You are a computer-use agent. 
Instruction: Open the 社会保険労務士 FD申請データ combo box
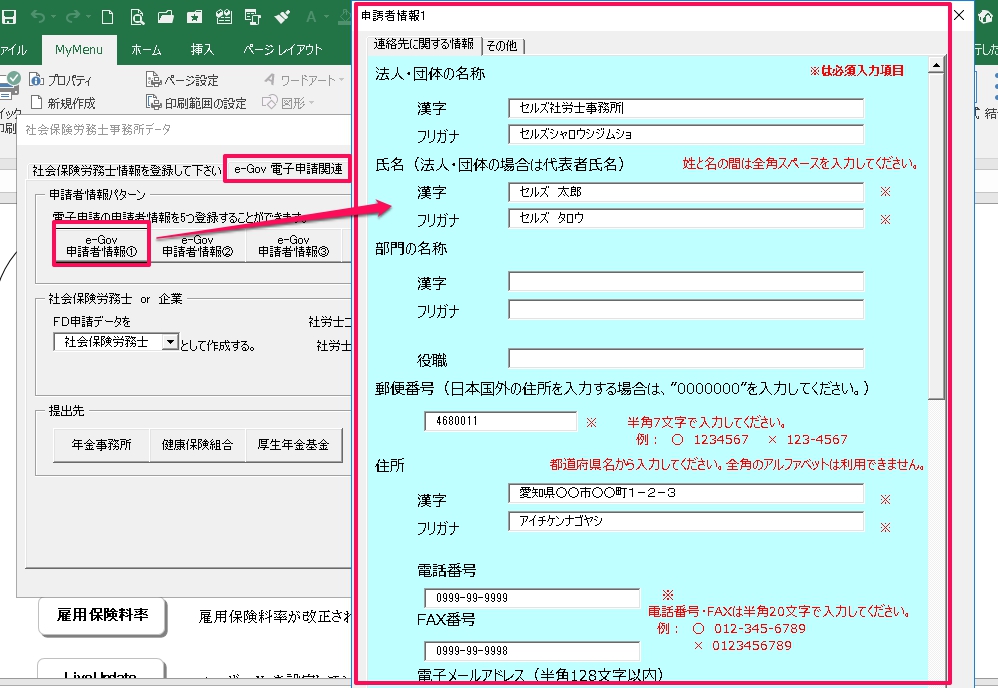[x=116, y=342]
